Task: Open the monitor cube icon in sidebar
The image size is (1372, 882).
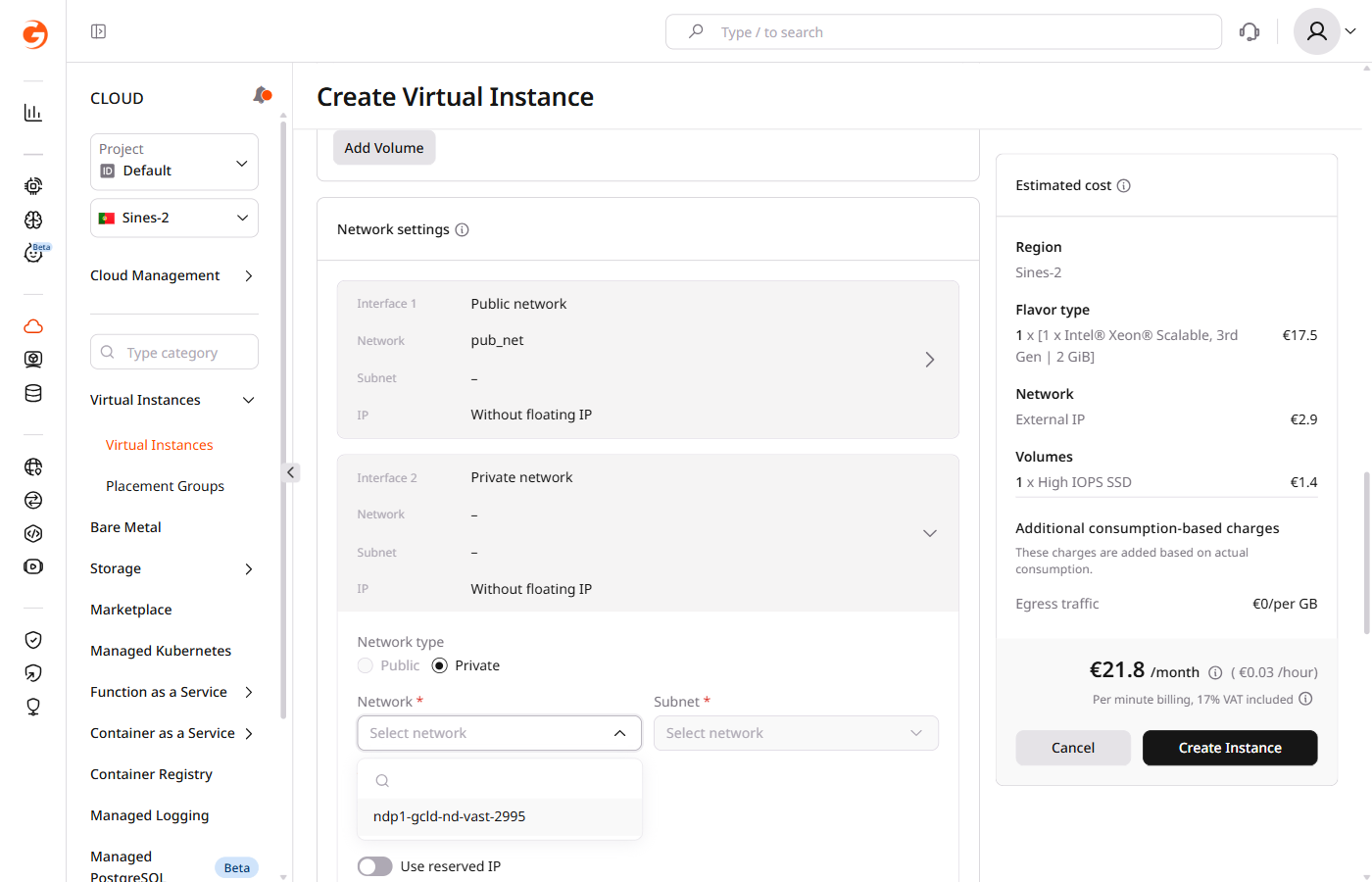Action: coord(33,360)
